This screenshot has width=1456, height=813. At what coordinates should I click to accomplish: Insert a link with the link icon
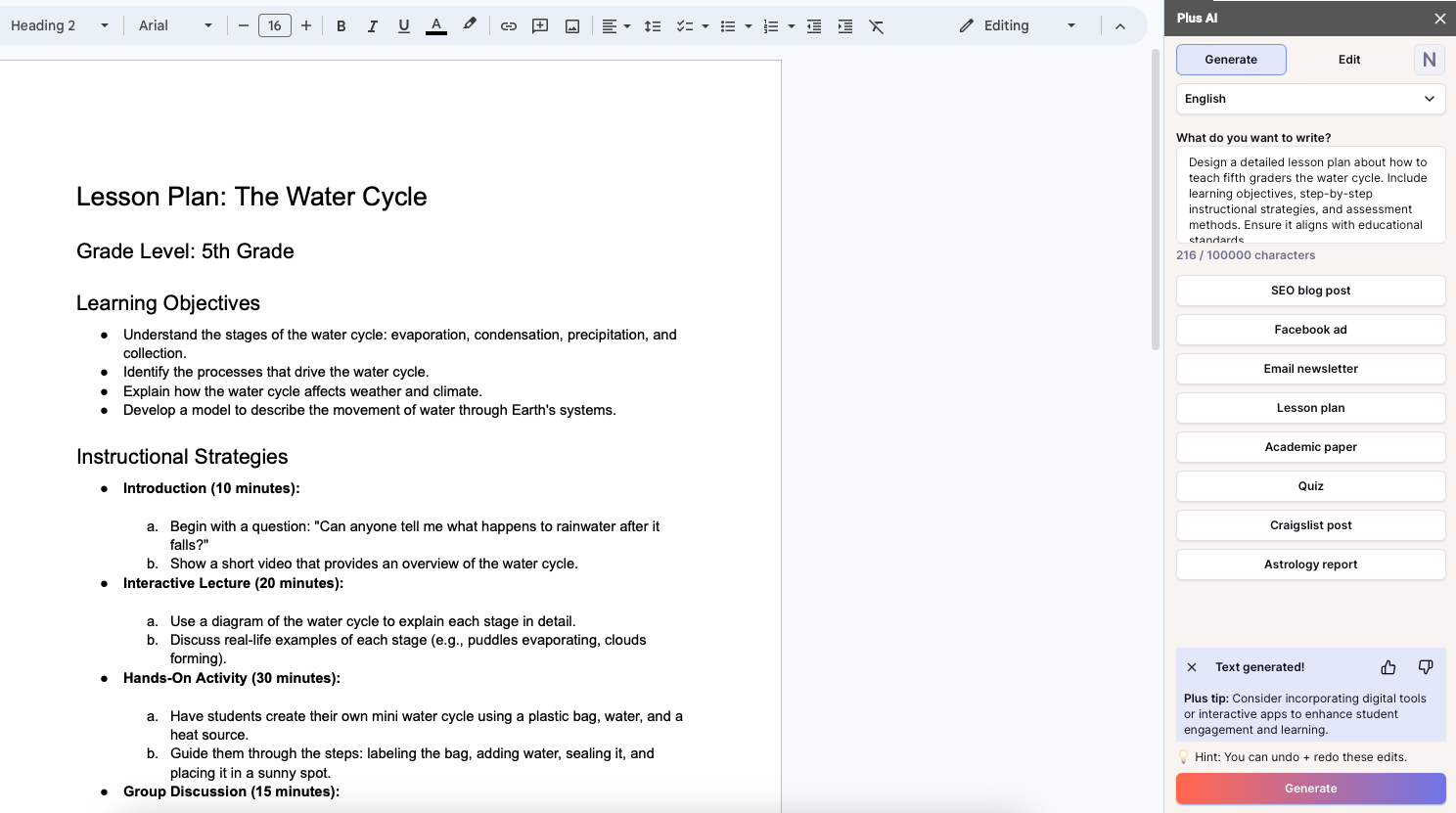pos(509,26)
